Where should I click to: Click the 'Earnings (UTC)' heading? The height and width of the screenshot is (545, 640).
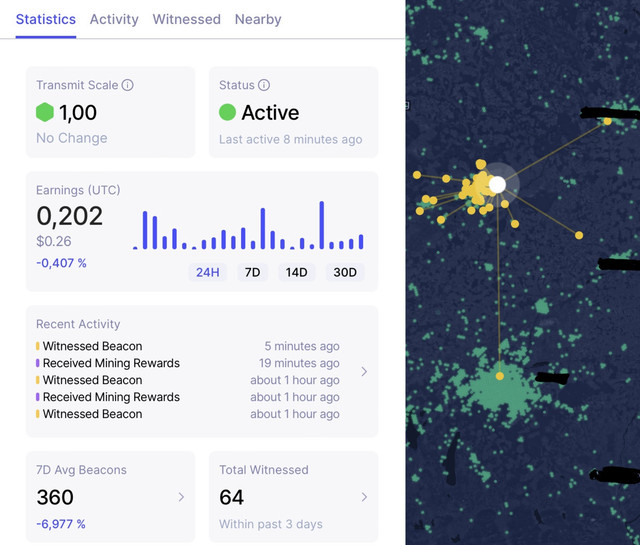tap(78, 190)
